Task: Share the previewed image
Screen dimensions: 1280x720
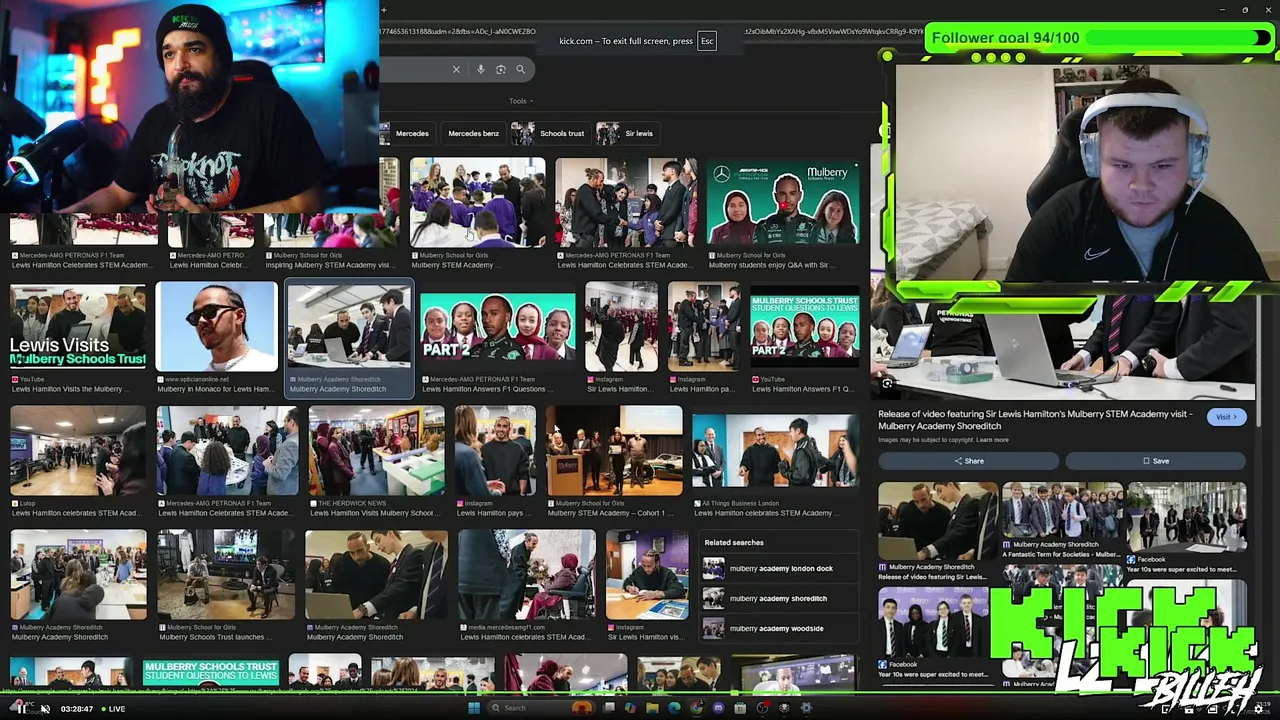Action: pyautogui.click(x=968, y=461)
